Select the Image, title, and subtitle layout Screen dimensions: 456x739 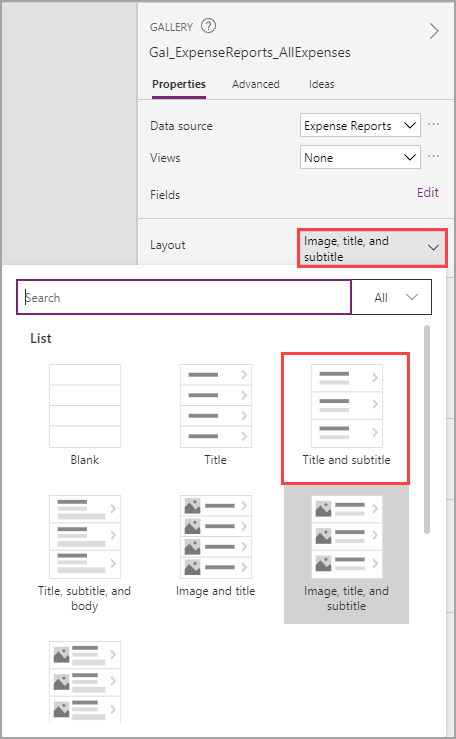pos(346,554)
